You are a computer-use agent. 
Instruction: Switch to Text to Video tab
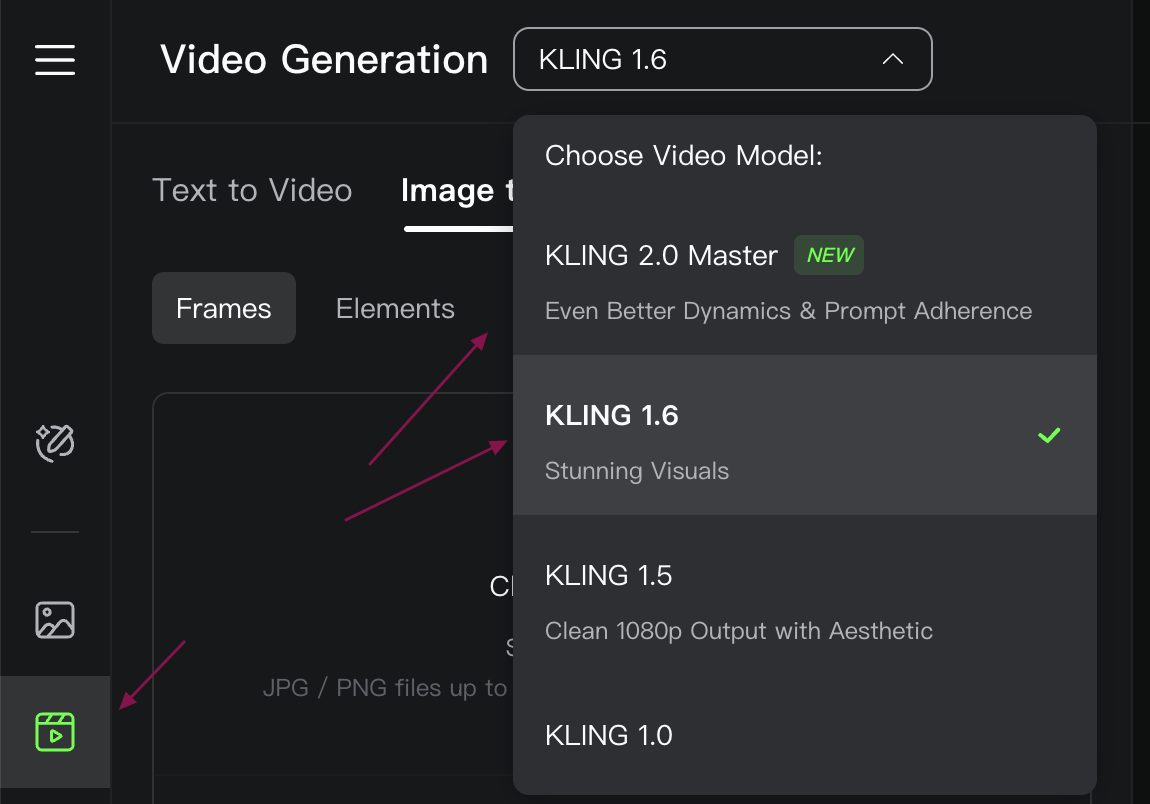pyautogui.click(x=252, y=191)
